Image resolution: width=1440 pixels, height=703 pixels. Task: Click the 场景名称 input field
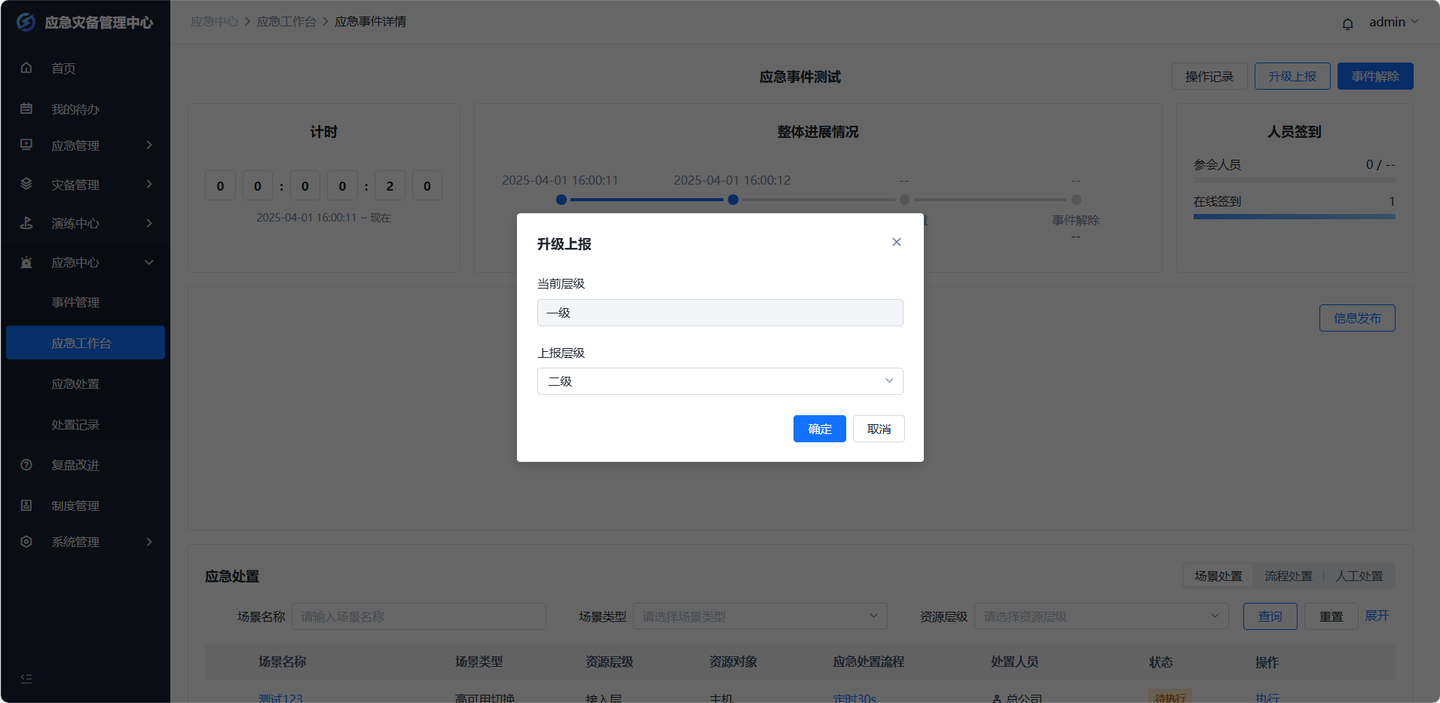click(x=419, y=616)
